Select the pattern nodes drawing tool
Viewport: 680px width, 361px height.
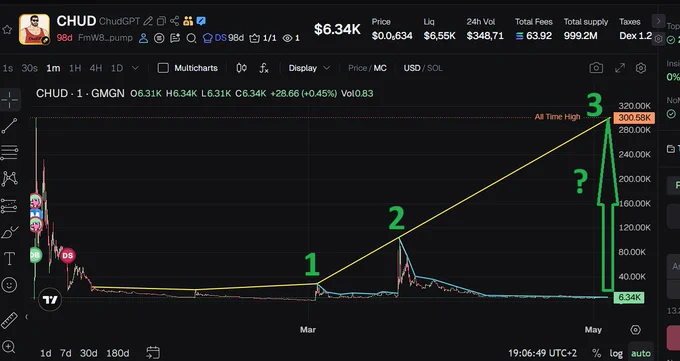coord(10,179)
